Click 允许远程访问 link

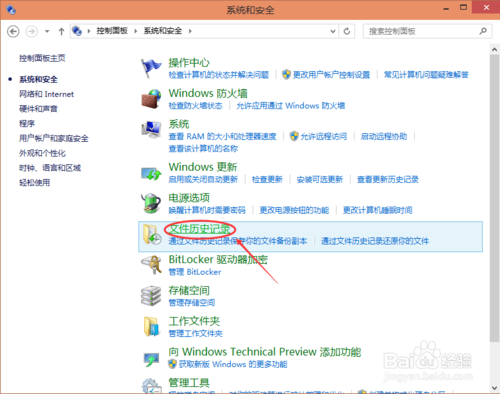pos(324,136)
